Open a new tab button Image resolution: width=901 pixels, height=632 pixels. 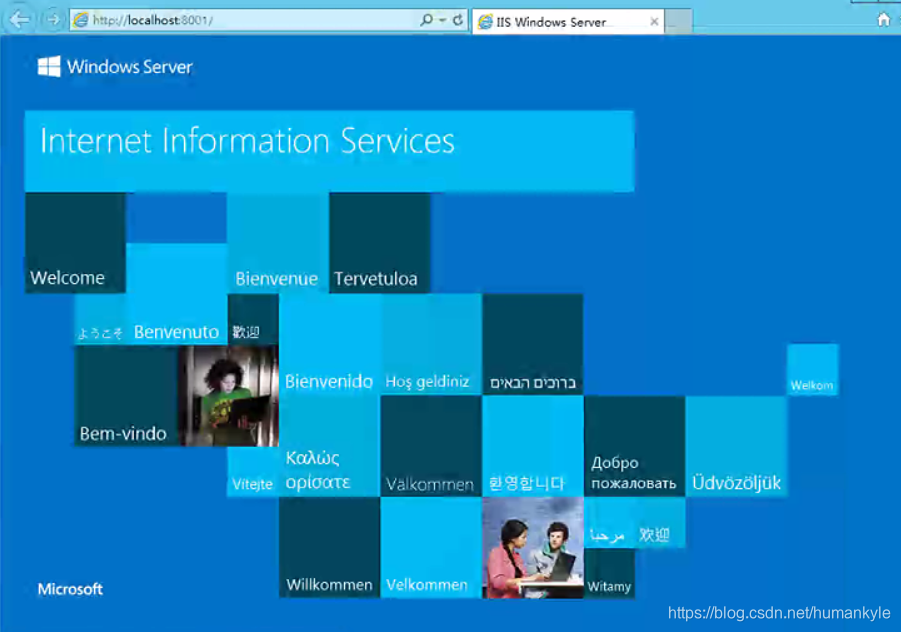678,22
